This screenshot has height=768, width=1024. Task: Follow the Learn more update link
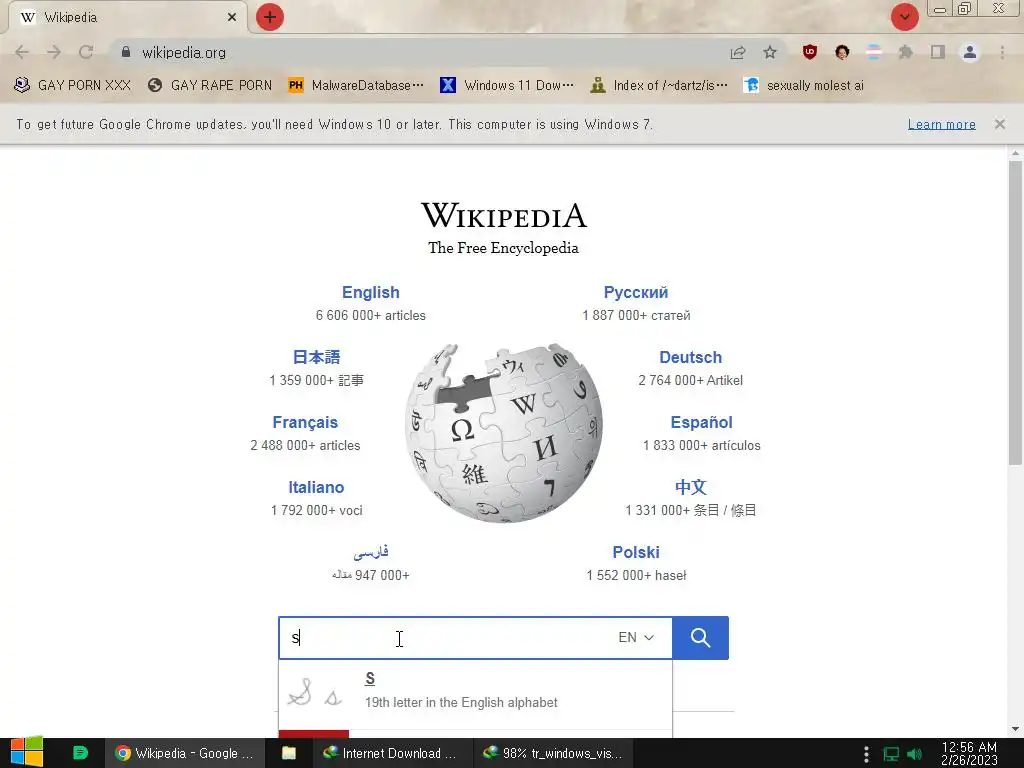[941, 124]
